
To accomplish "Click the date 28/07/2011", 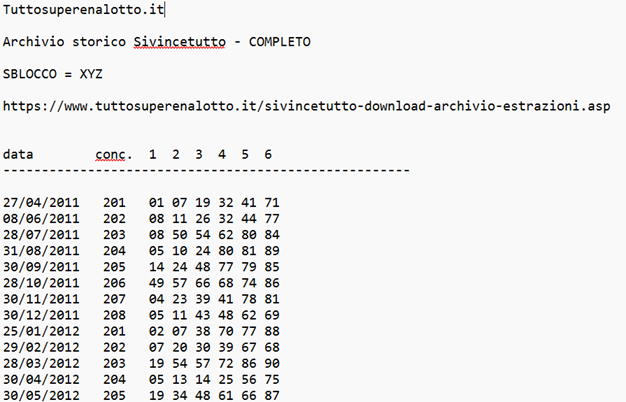I will click(41, 234).
